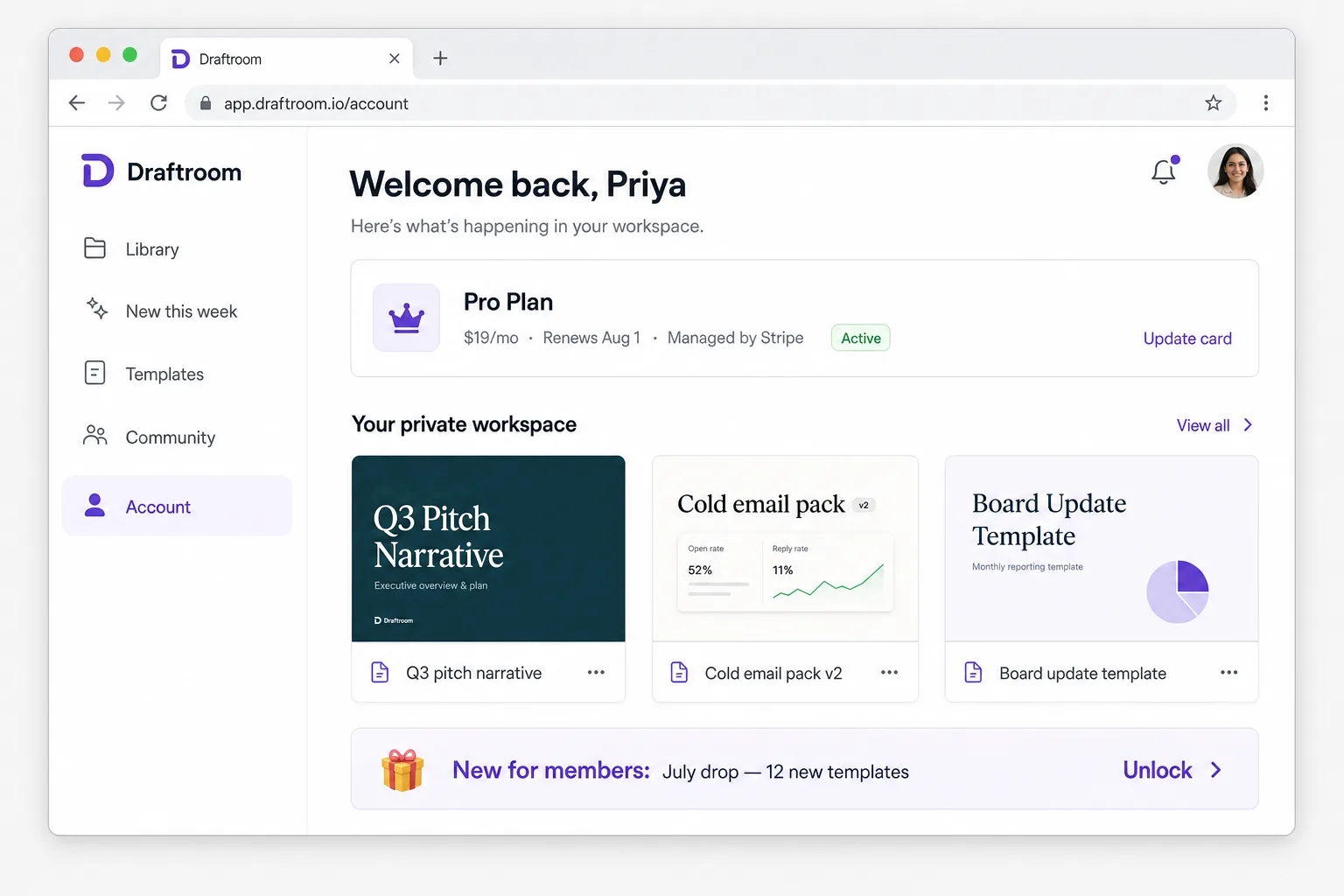Click the gift box icon
1344x896 pixels.
click(x=402, y=770)
